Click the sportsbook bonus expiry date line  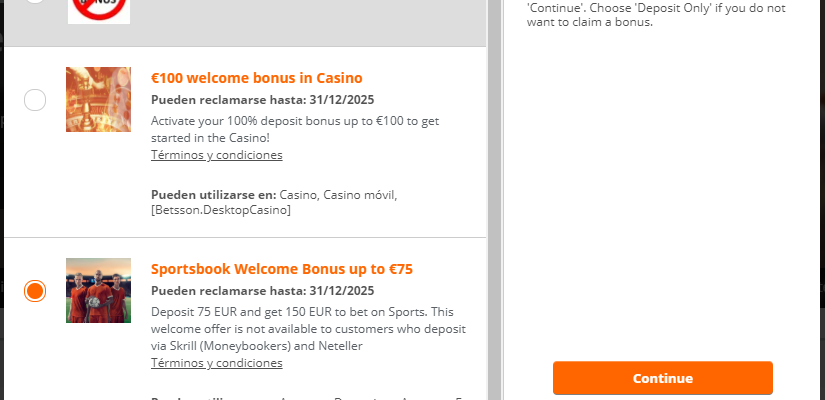tap(262, 291)
